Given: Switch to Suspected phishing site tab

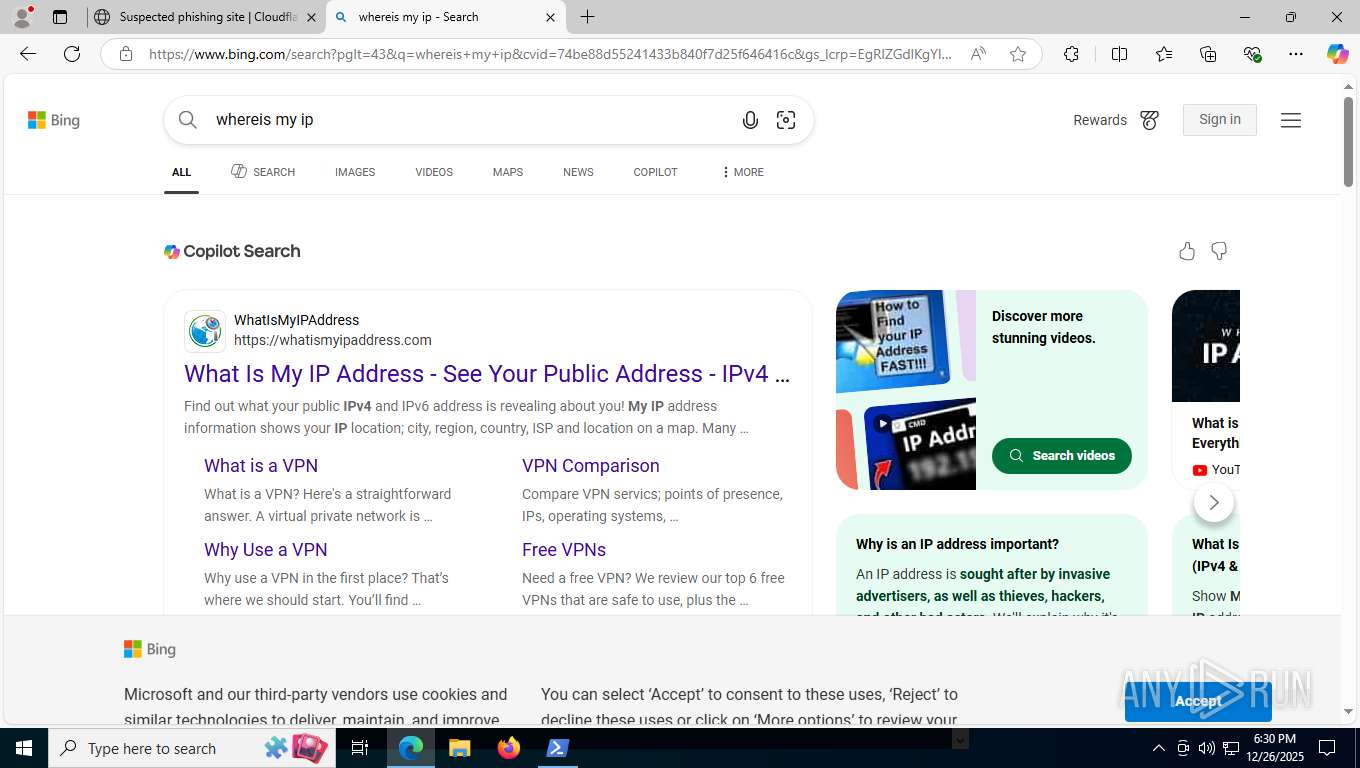Looking at the screenshot, I should (208, 17).
